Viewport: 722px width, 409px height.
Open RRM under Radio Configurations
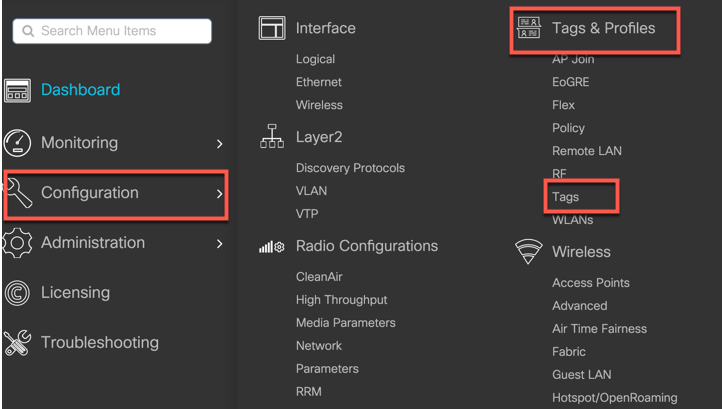pos(309,391)
